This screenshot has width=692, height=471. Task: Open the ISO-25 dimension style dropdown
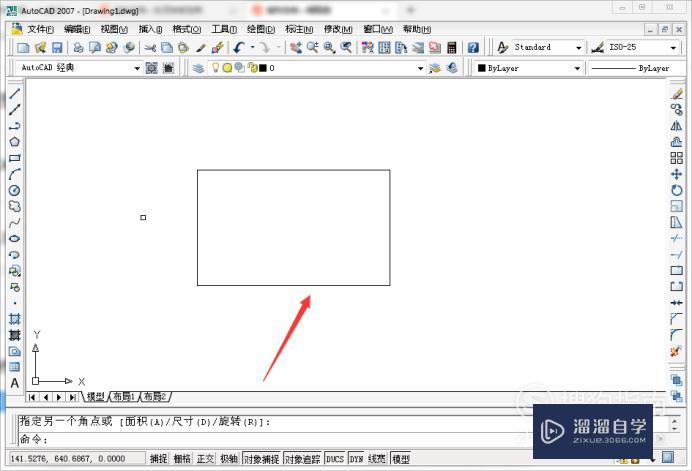coord(673,47)
